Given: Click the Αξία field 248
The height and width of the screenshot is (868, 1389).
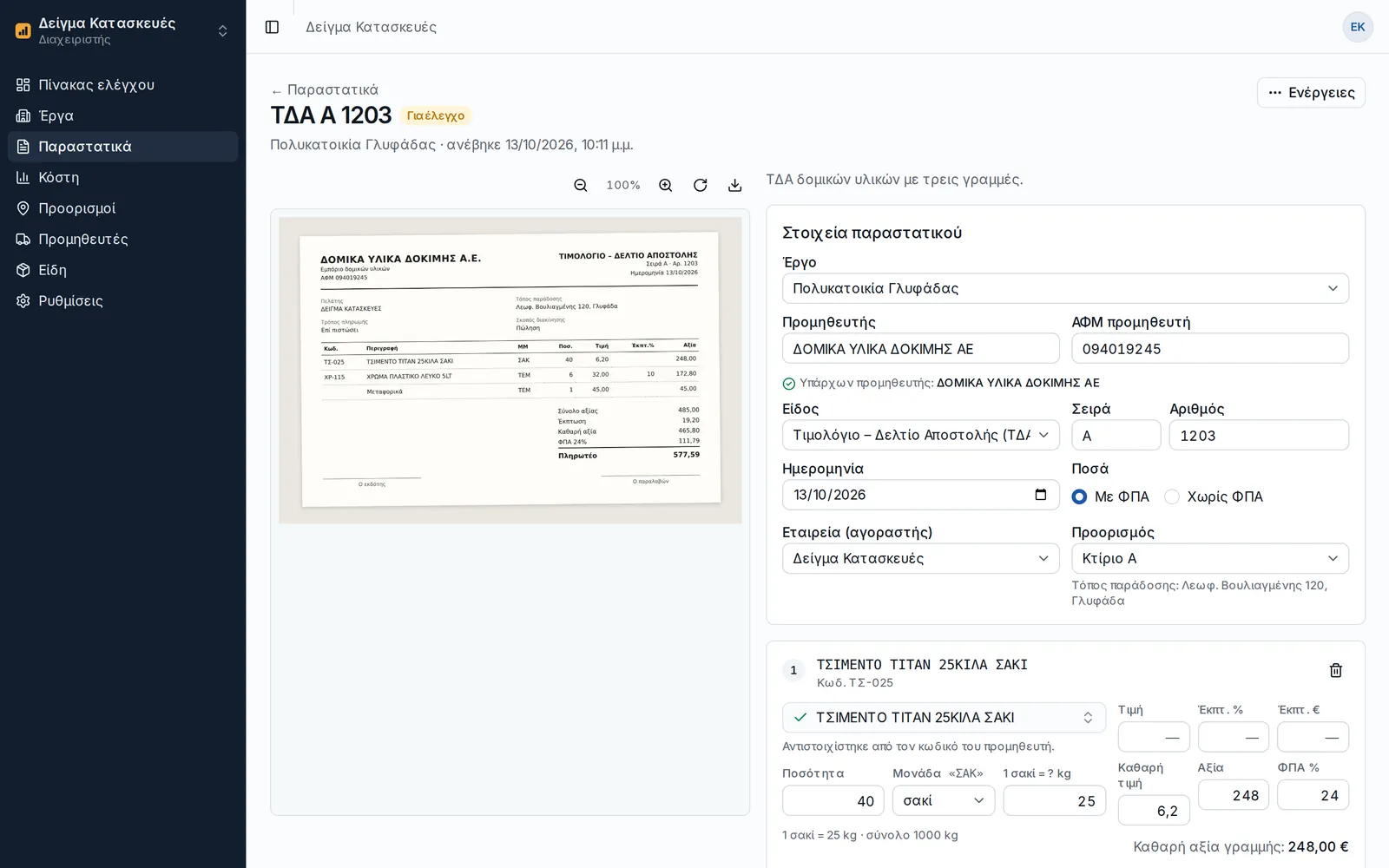Looking at the screenshot, I should [x=1234, y=794].
